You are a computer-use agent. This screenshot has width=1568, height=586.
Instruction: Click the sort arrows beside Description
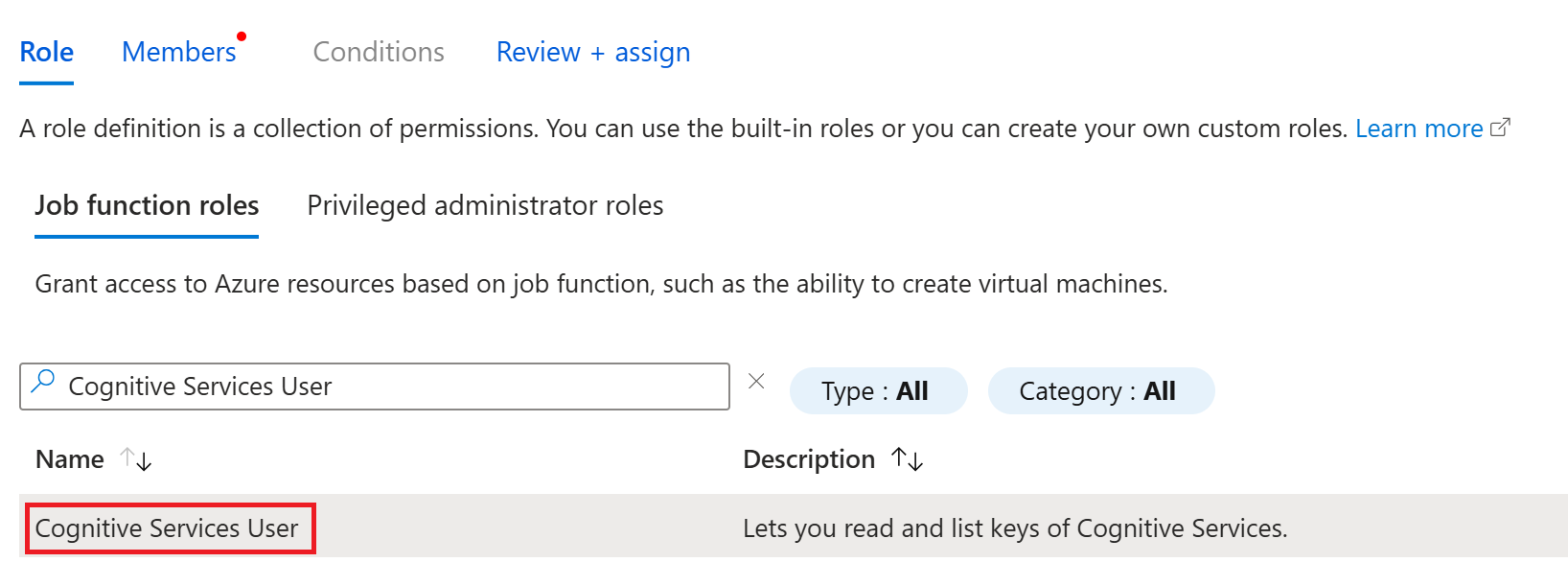click(x=907, y=460)
